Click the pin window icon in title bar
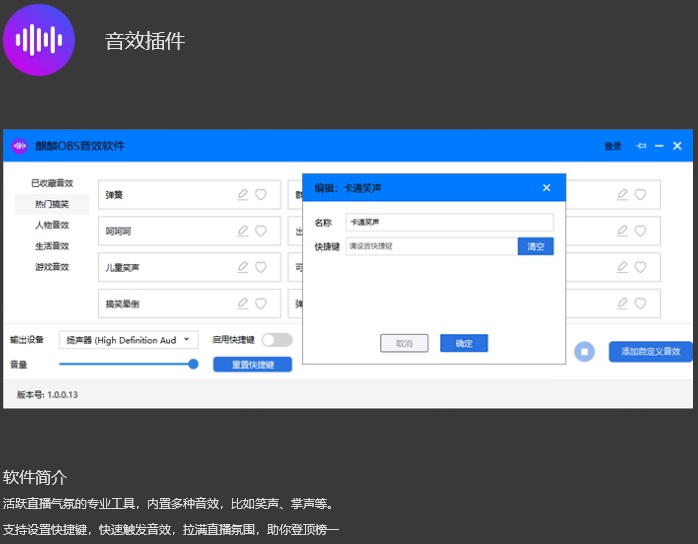The image size is (698, 544). (x=641, y=146)
